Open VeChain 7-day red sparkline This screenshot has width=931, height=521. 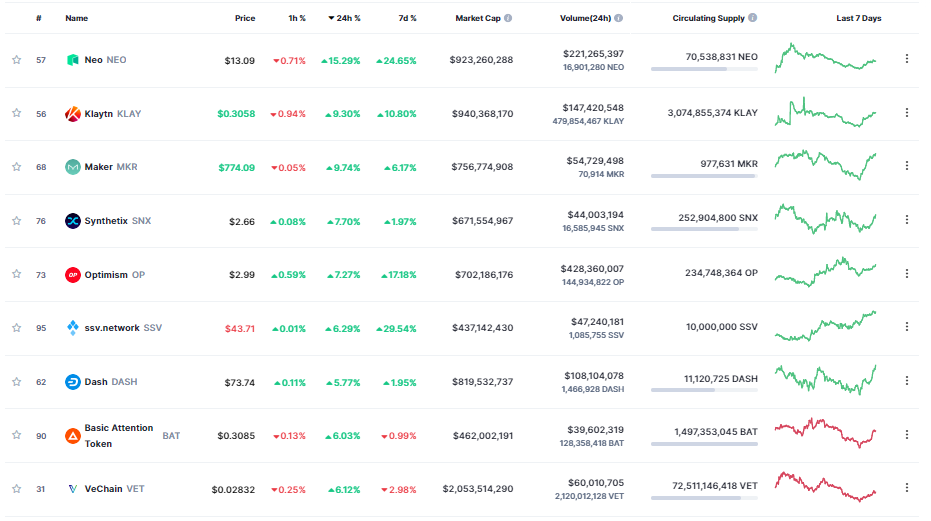click(825, 487)
